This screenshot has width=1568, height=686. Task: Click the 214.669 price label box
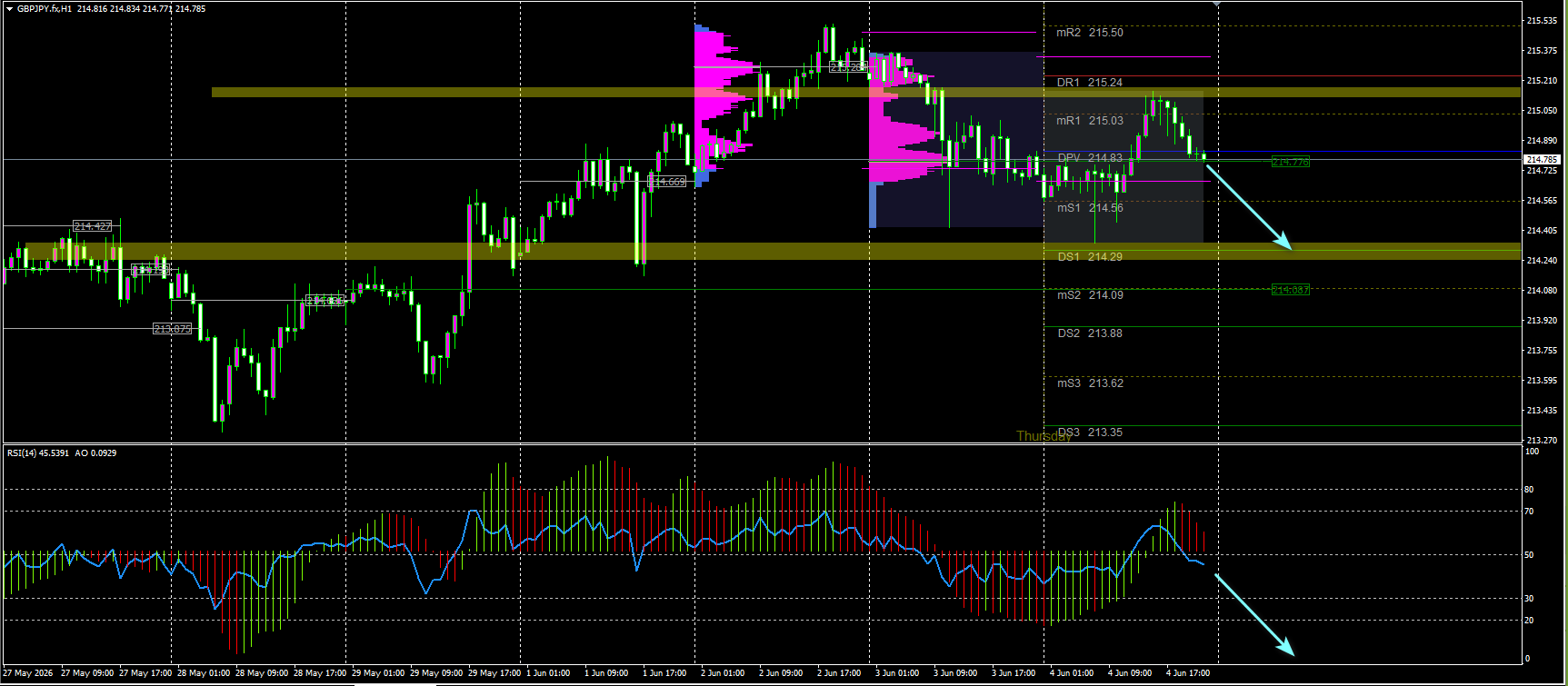click(666, 182)
